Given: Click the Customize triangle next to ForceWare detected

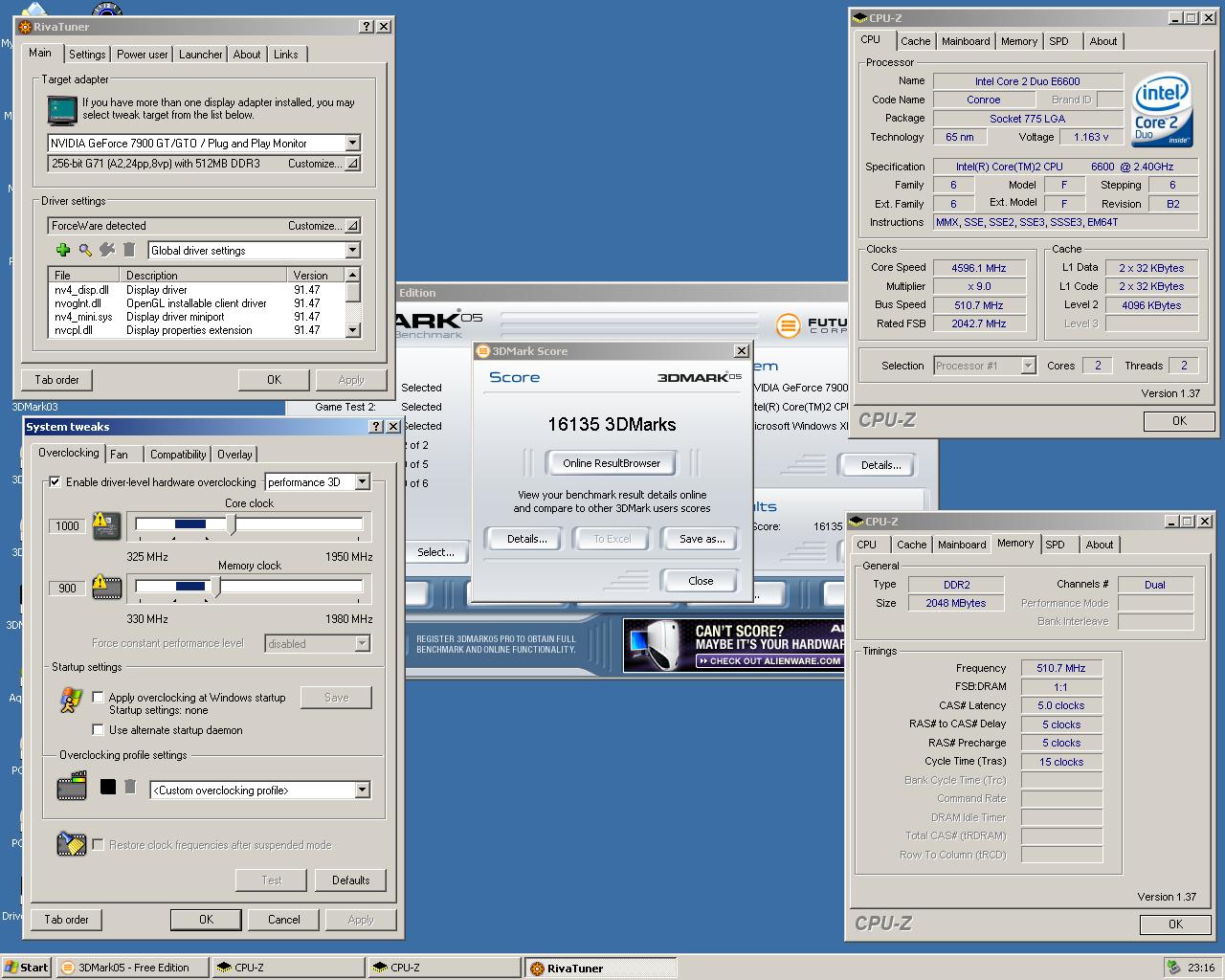Looking at the screenshot, I should click(353, 226).
